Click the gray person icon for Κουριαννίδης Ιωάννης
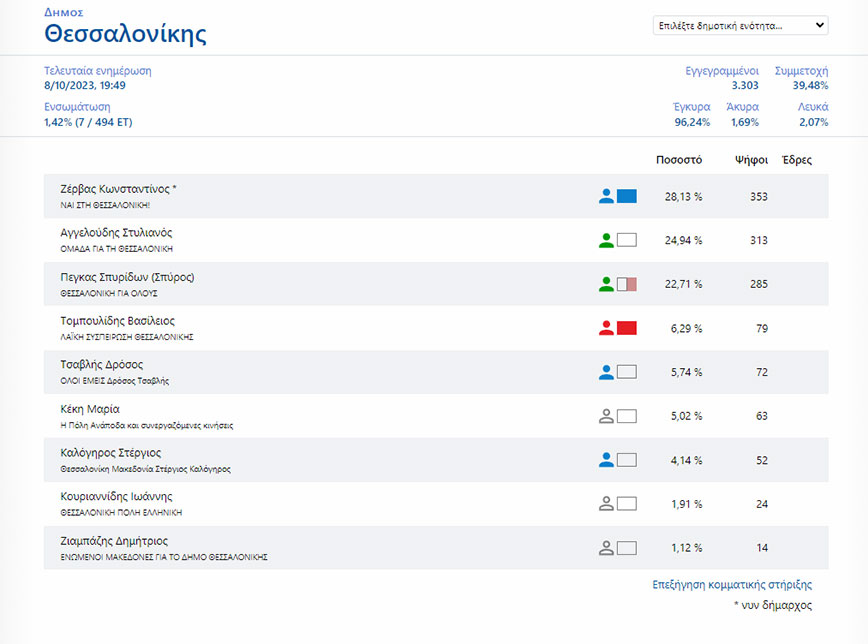 [x=606, y=504]
